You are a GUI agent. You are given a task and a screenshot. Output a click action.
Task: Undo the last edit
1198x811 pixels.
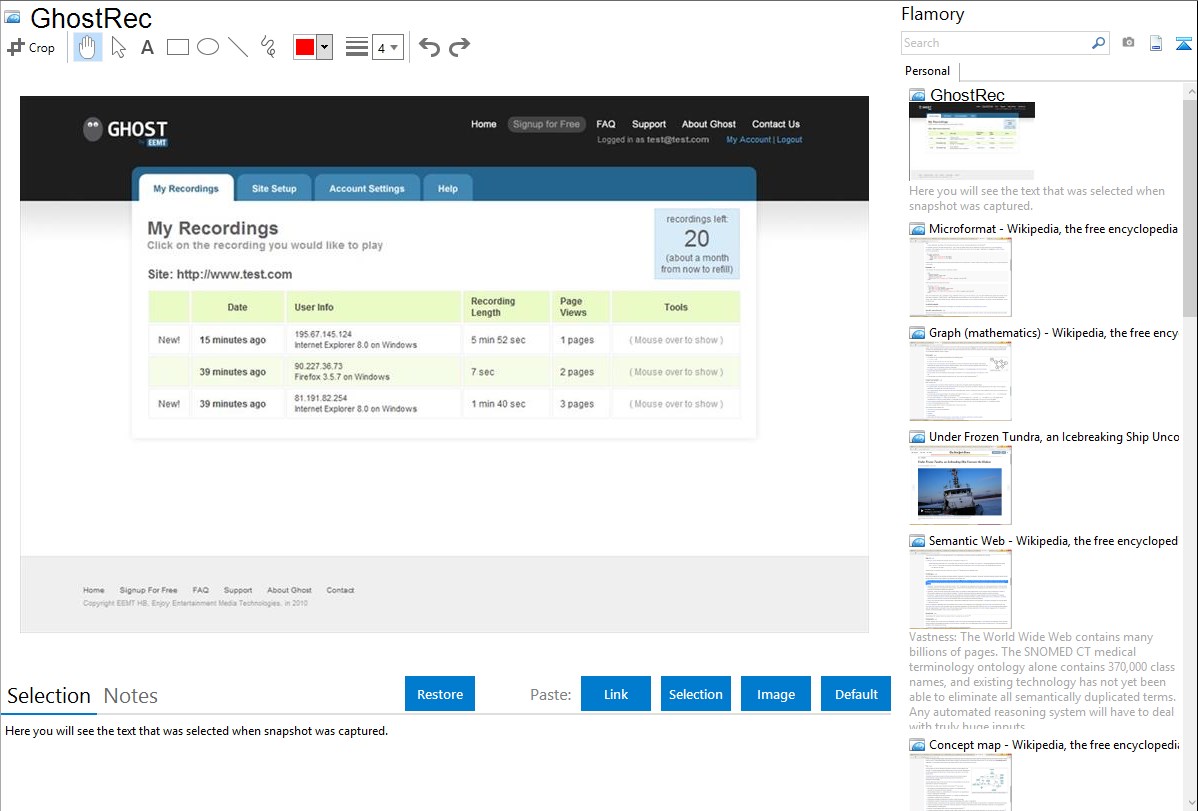click(429, 47)
